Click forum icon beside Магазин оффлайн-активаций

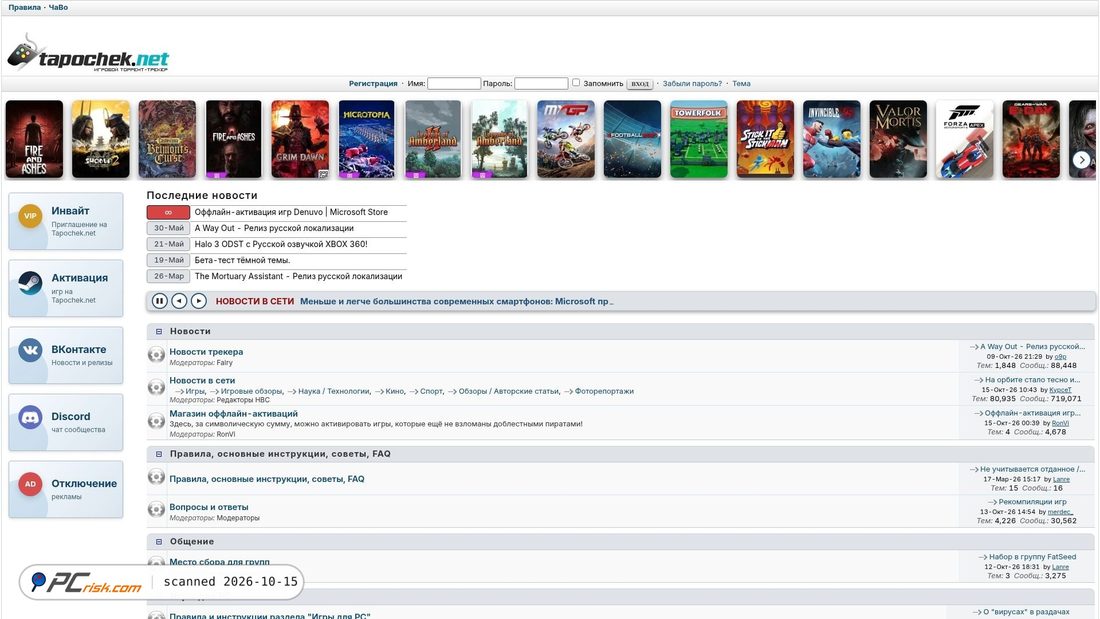pos(156,421)
